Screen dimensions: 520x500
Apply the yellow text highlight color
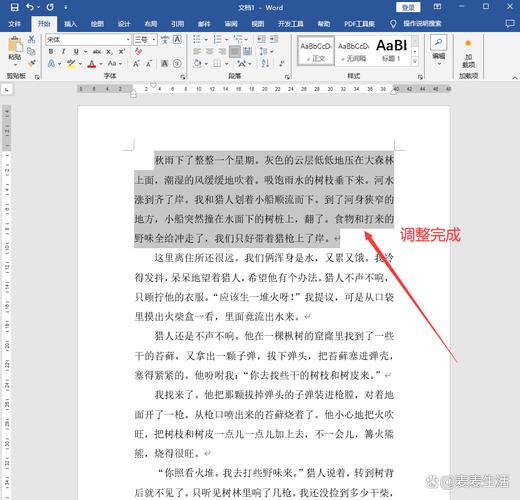click(71, 63)
